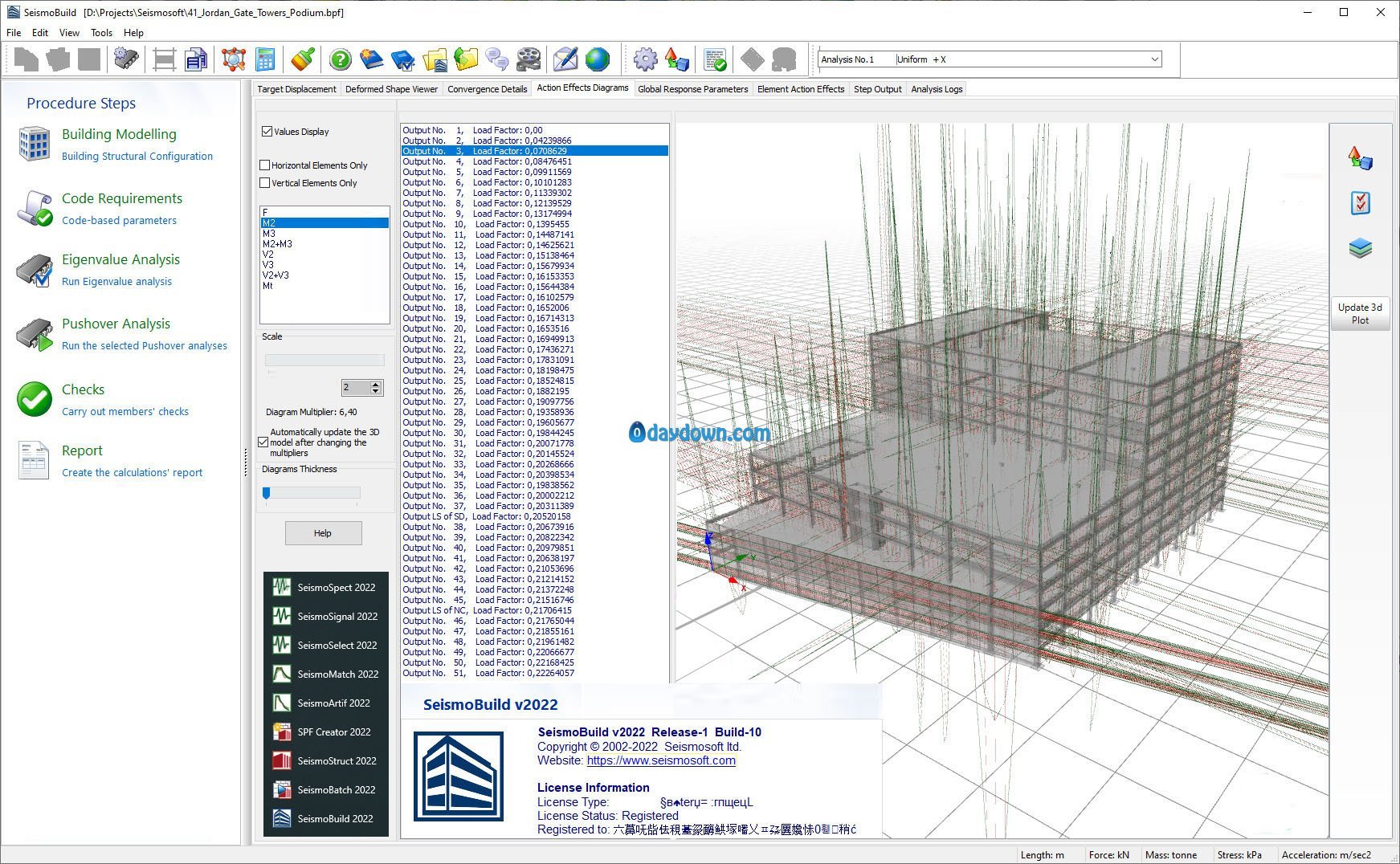Switch to Deformed Shape Viewer tab
Image resolution: width=1400 pixels, height=864 pixels.
click(391, 89)
